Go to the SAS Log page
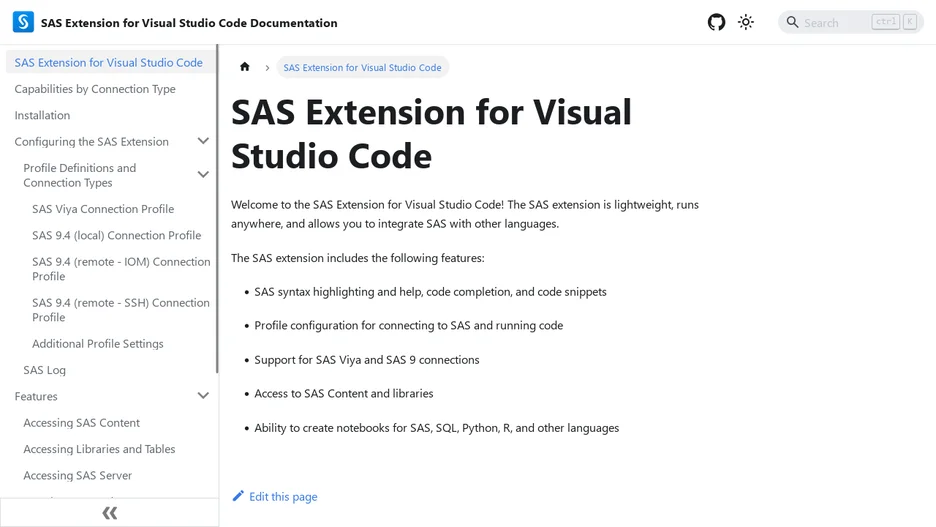 (x=45, y=370)
